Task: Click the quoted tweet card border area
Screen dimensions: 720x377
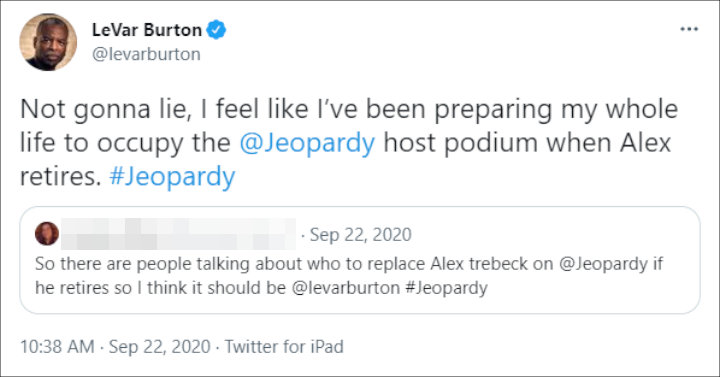Action: coord(360,260)
